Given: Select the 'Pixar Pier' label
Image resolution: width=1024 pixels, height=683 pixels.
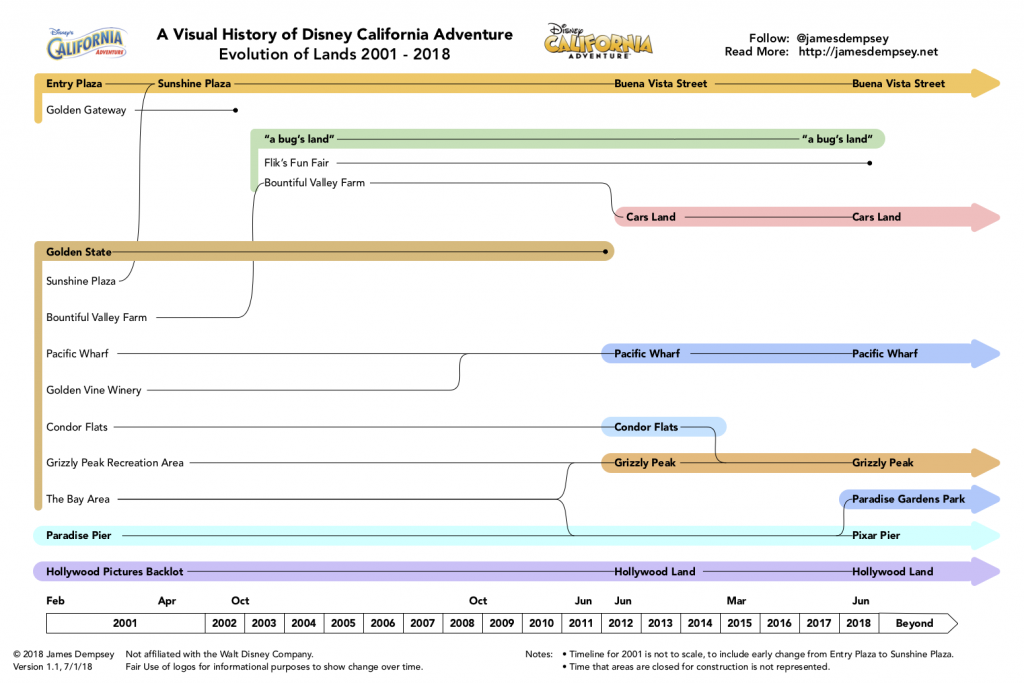Looking at the screenshot, I should click(x=876, y=535).
